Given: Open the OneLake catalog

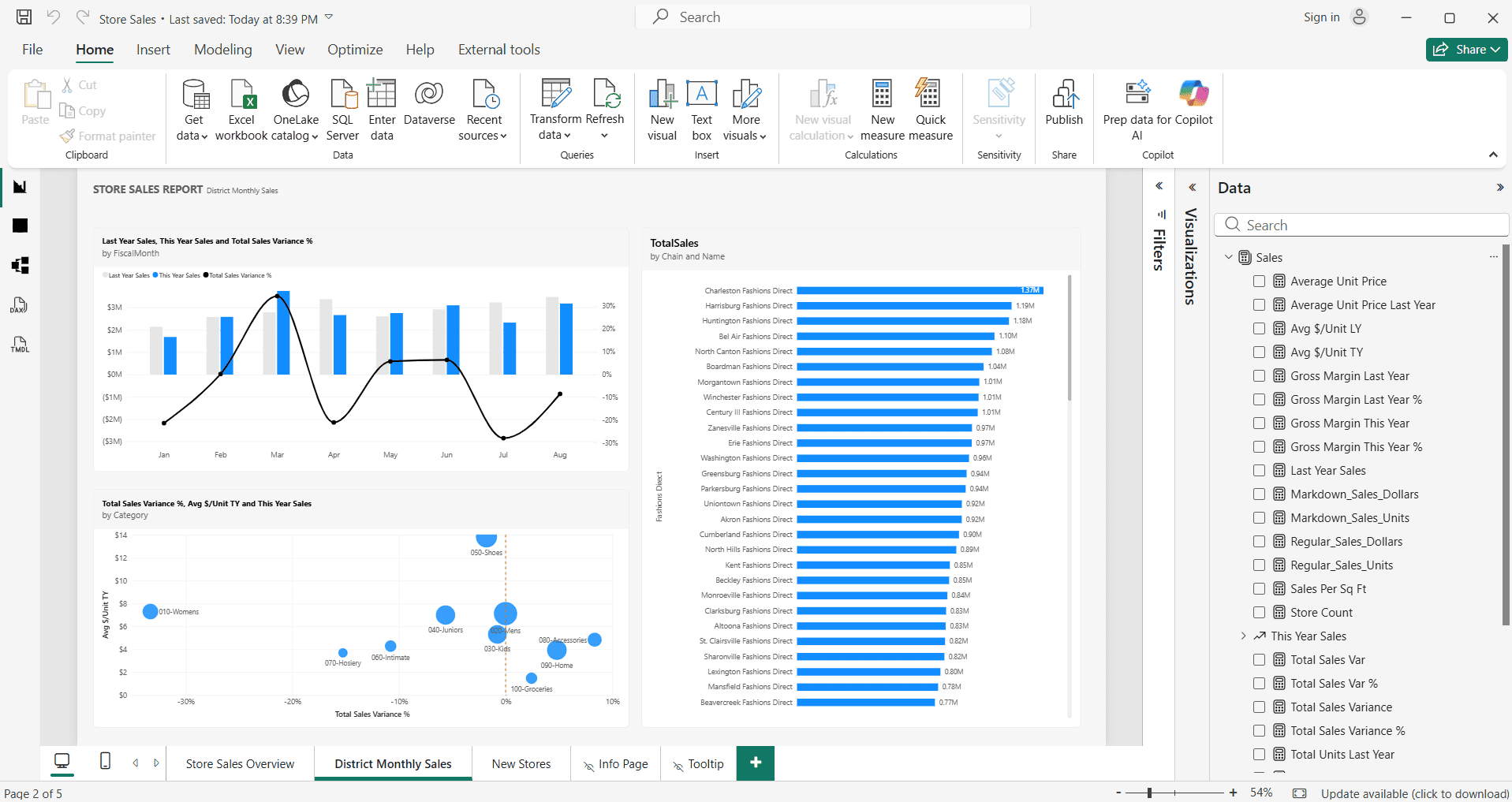Looking at the screenshot, I should 296,110.
